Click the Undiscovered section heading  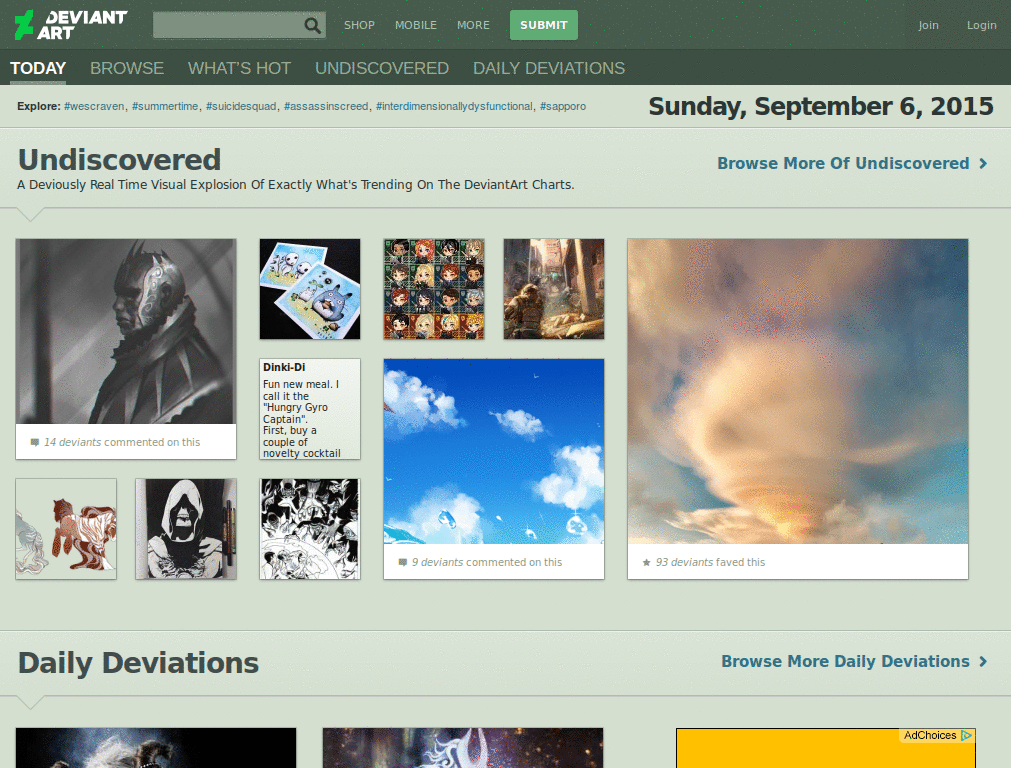click(x=120, y=160)
